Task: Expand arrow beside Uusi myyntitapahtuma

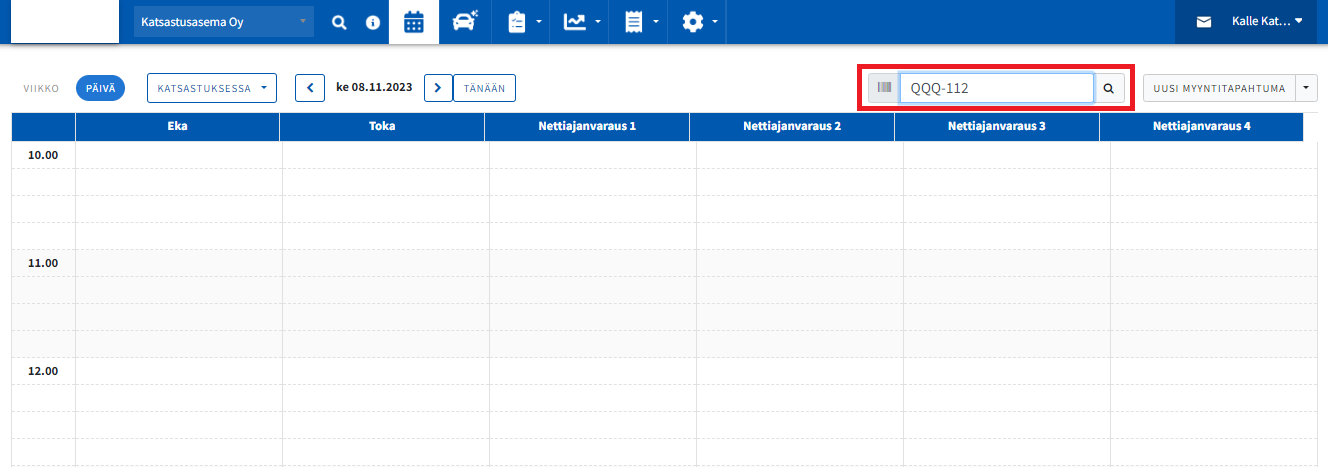Action: click(x=1306, y=88)
